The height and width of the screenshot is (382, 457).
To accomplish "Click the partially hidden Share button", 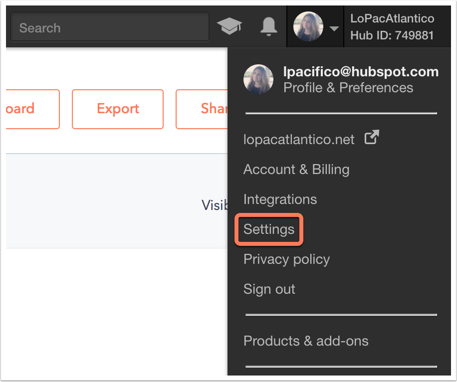I will 202,109.
